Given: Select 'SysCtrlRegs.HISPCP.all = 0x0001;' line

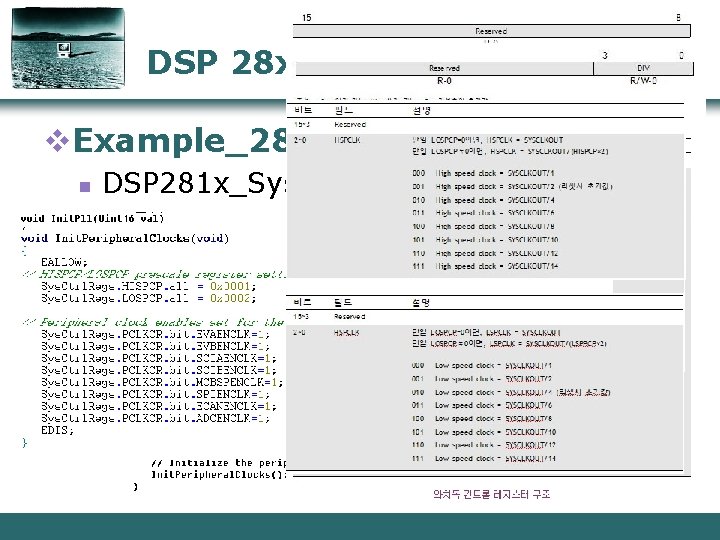Looking at the screenshot, I should (148, 286).
